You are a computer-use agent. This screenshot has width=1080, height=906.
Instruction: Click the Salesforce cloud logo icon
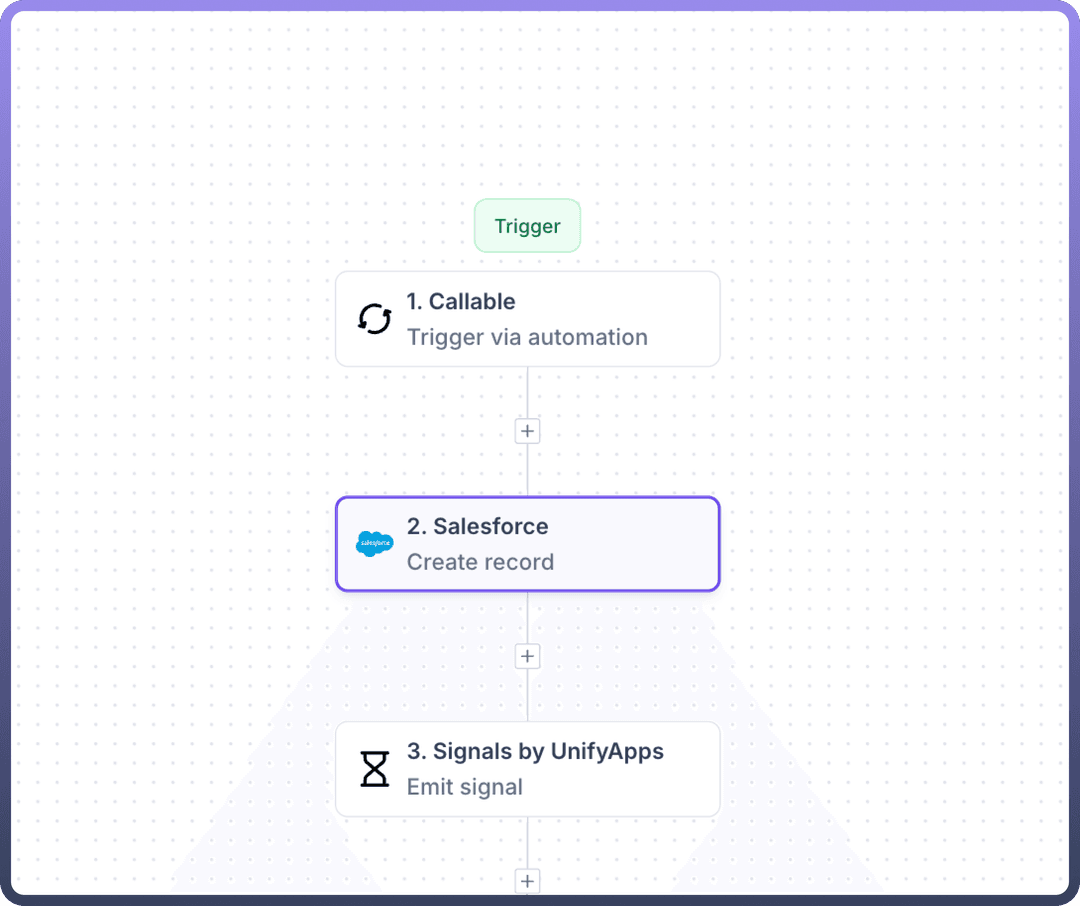point(375,544)
